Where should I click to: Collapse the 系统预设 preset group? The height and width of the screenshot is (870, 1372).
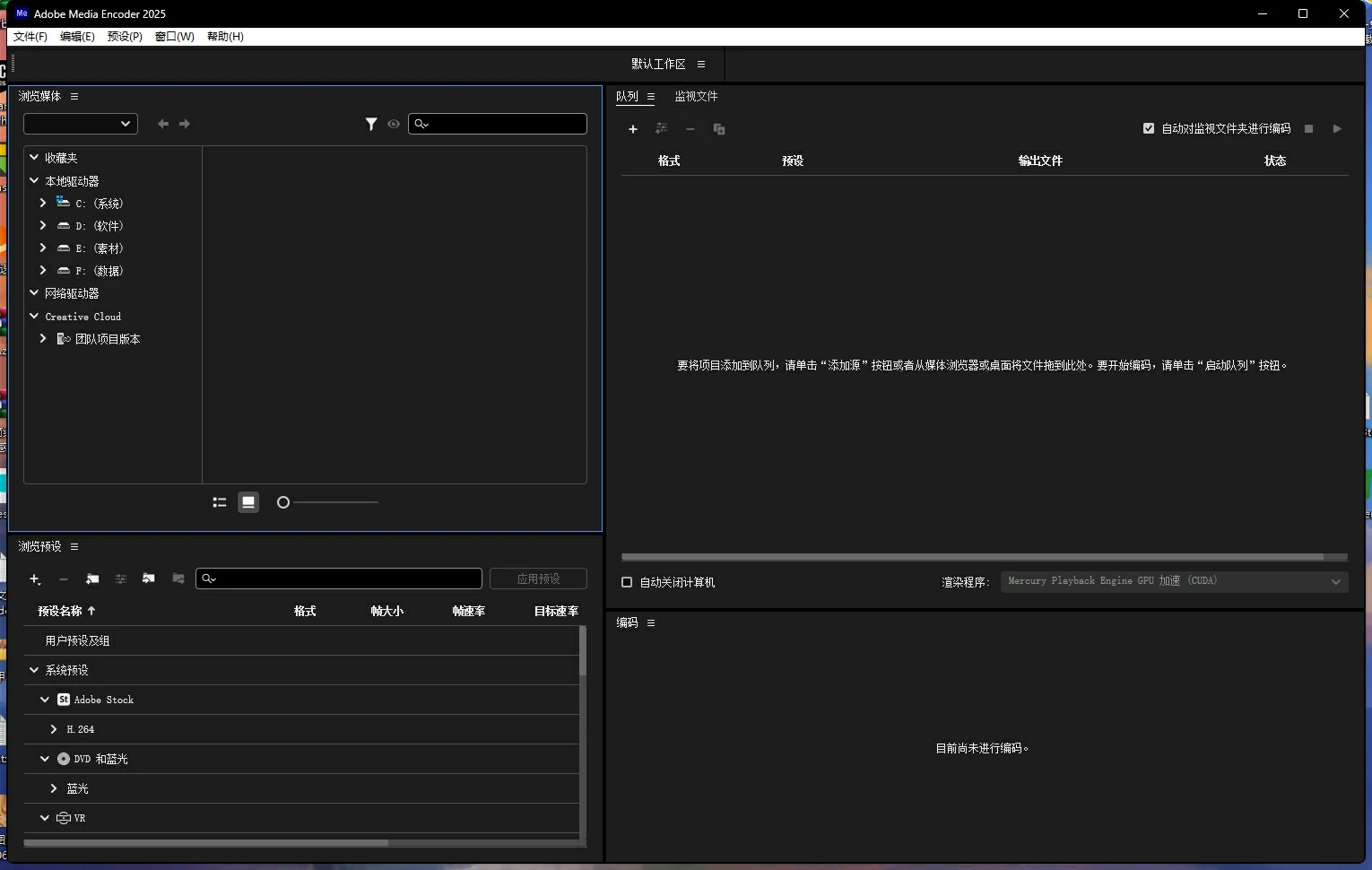(x=34, y=670)
